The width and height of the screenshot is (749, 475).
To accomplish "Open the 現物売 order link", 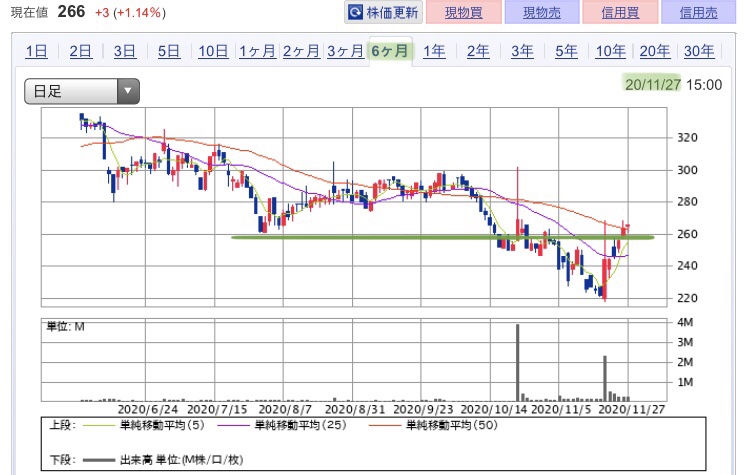I will (x=542, y=12).
